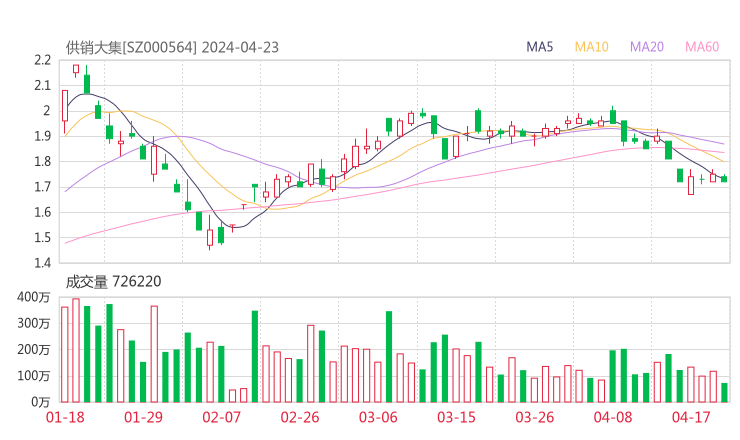Click the 02-07 date axis label
This screenshot has width=740, height=440.
point(221,417)
